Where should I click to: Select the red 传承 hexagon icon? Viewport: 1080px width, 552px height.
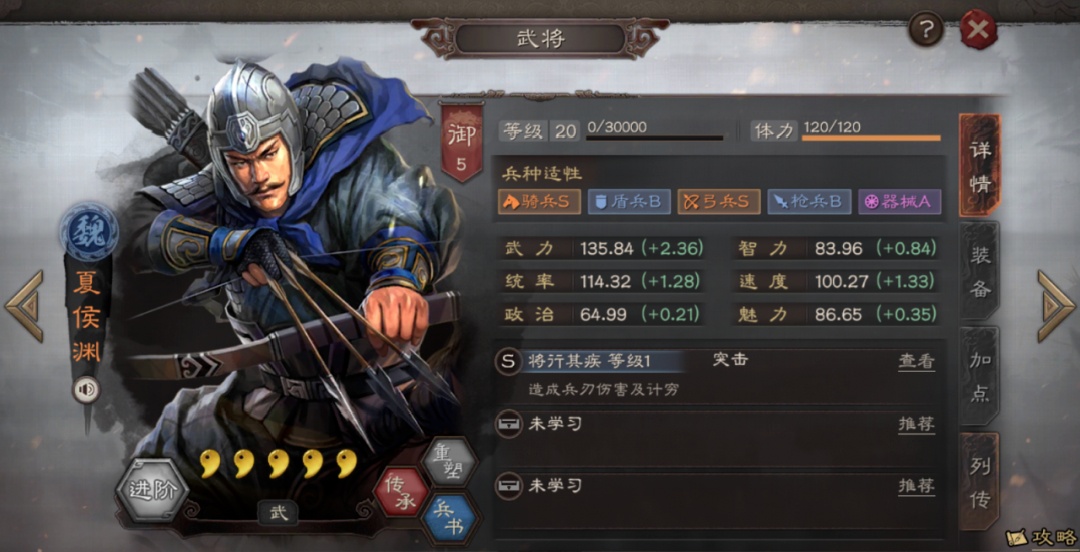[x=400, y=493]
